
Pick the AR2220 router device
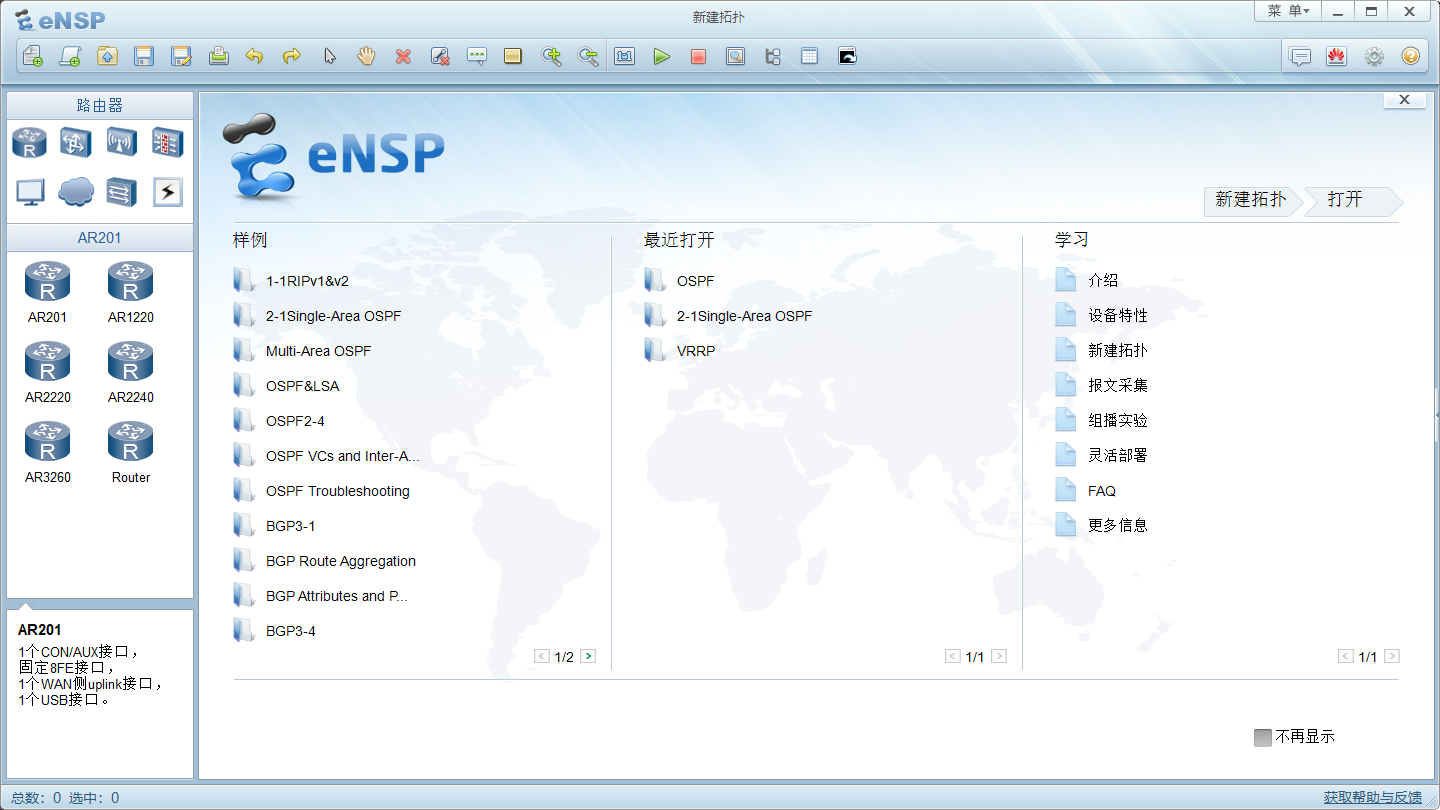pyautogui.click(x=47, y=372)
